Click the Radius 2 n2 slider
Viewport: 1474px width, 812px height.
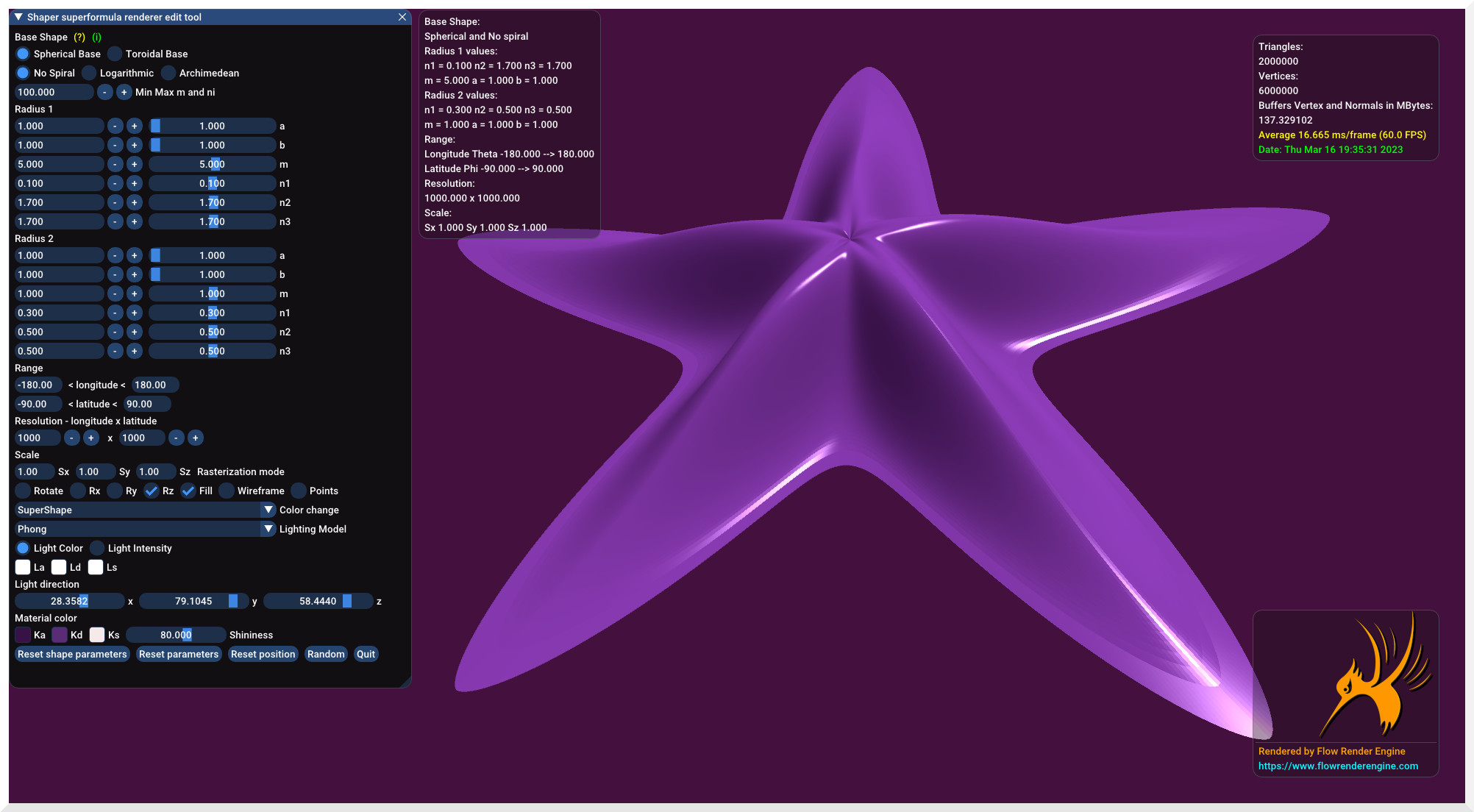tap(212, 332)
